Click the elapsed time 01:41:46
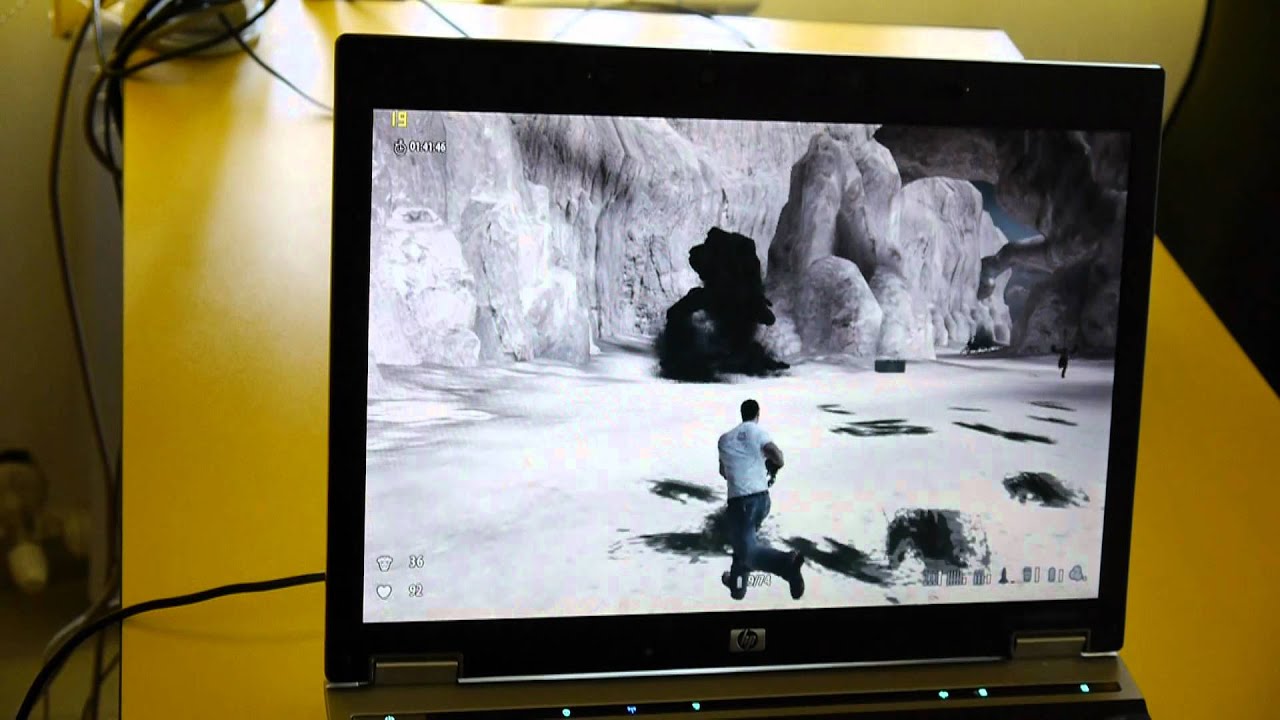The image size is (1280, 720). [427, 147]
